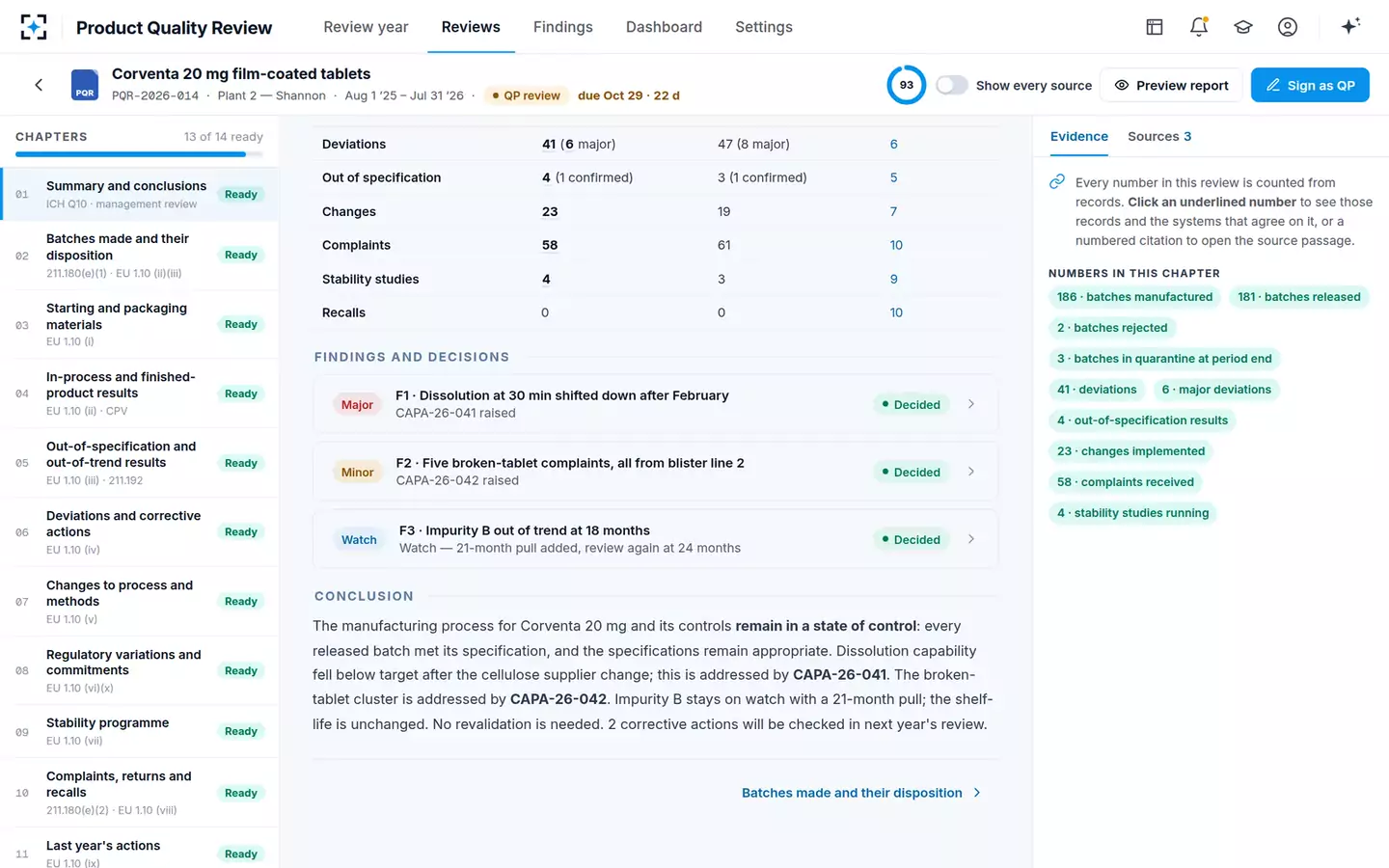This screenshot has width=1389, height=868.
Task: Select 4 stability studies running chip
Action: pyautogui.click(x=1132, y=513)
